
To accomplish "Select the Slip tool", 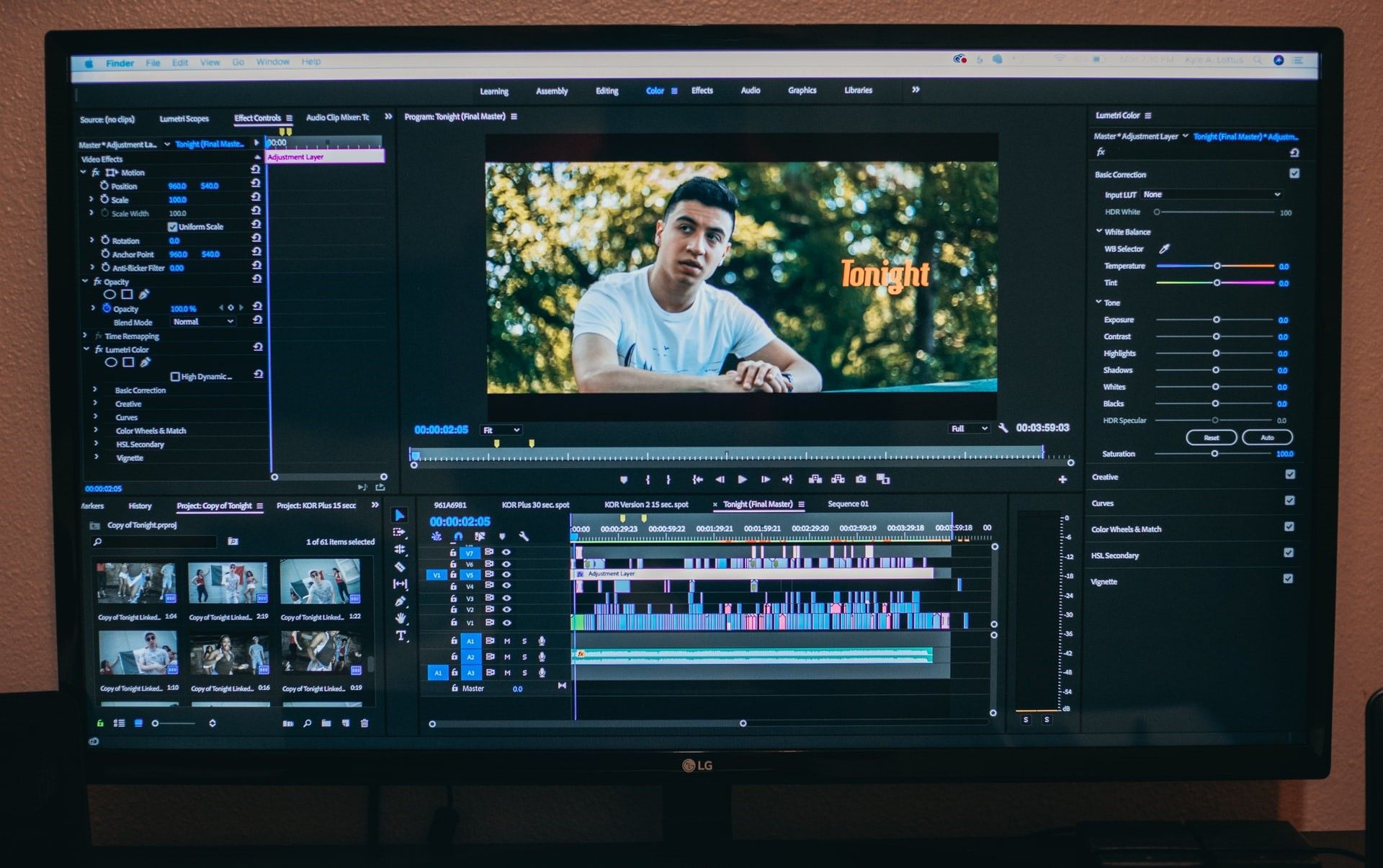I will click(x=400, y=584).
